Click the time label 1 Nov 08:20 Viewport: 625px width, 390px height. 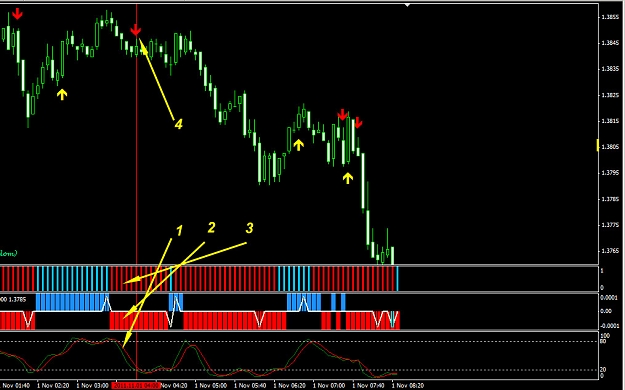(407, 386)
